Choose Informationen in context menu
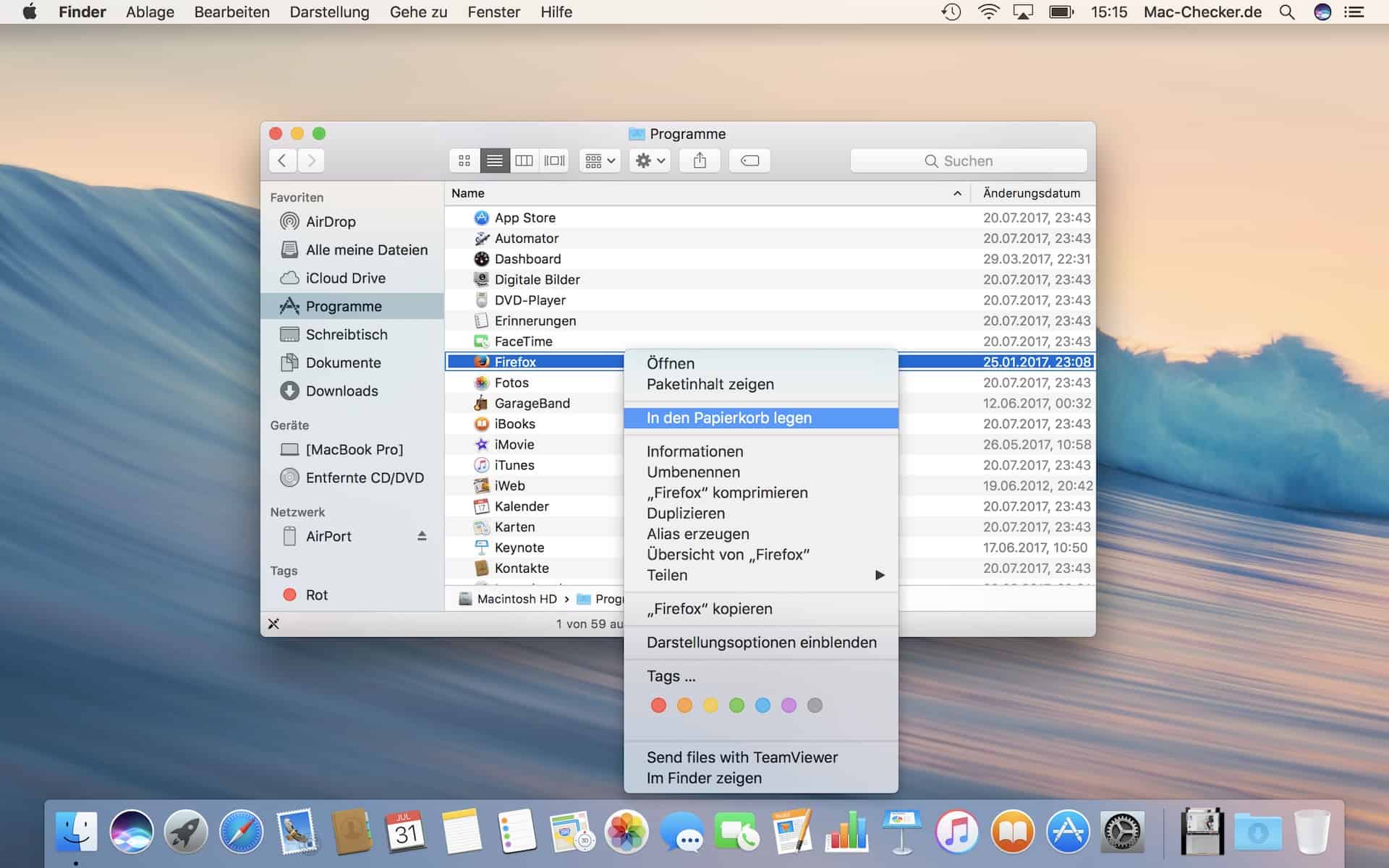 coord(761,451)
